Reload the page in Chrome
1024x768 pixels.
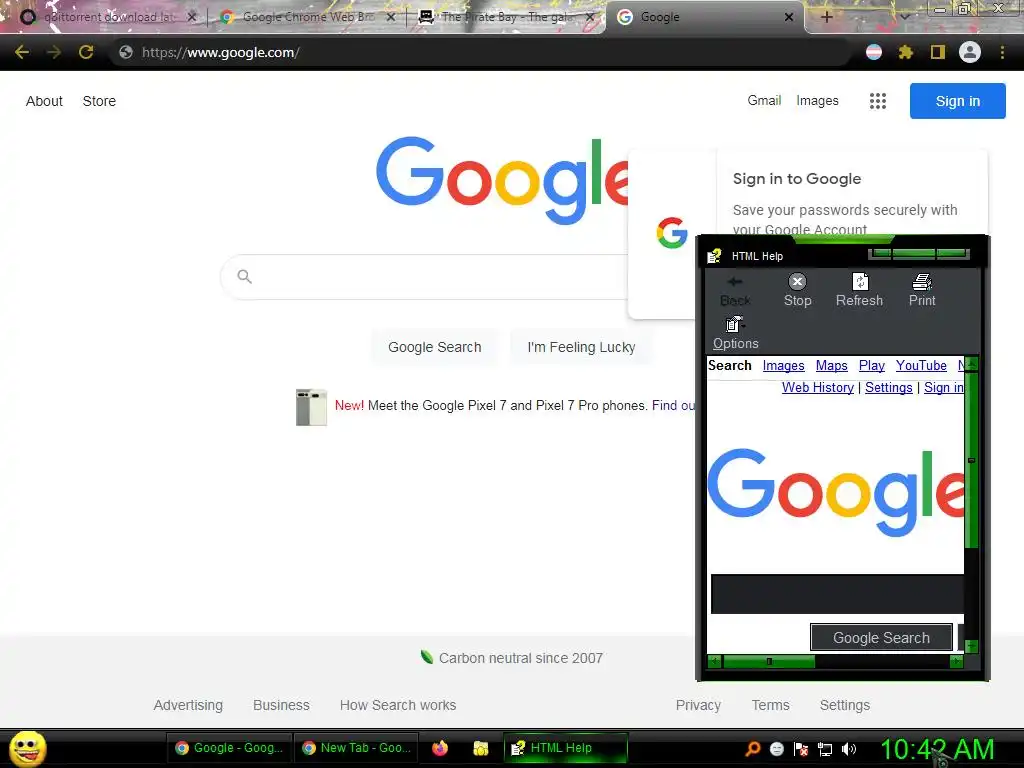[86, 52]
